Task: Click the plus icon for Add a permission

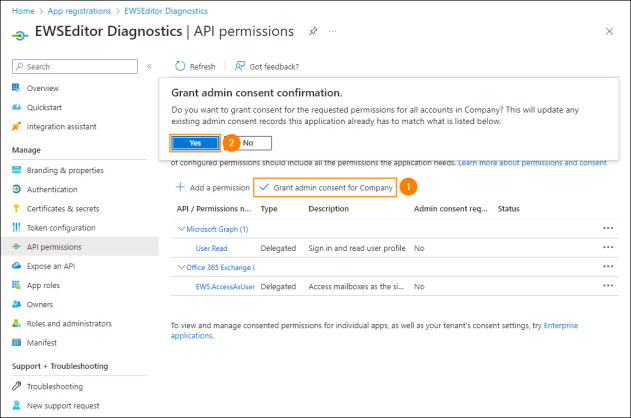Action: pos(180,187)
